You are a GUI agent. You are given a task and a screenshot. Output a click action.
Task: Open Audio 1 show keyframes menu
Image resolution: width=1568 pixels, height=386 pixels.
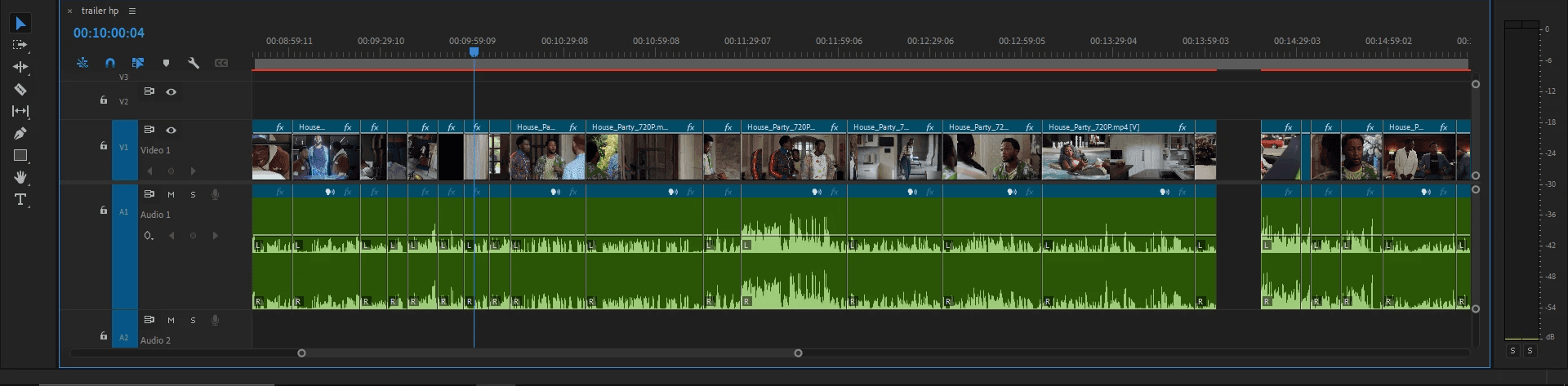click(148, 236)
